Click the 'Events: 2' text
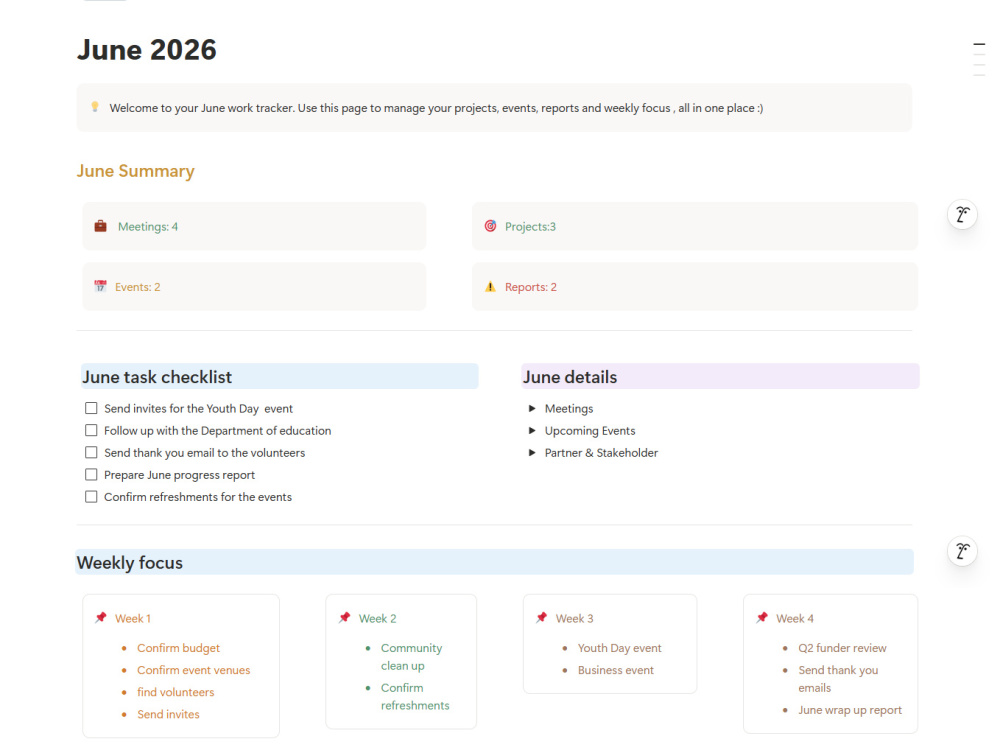This screenshot has height=750, width=1000. [138, 287]
